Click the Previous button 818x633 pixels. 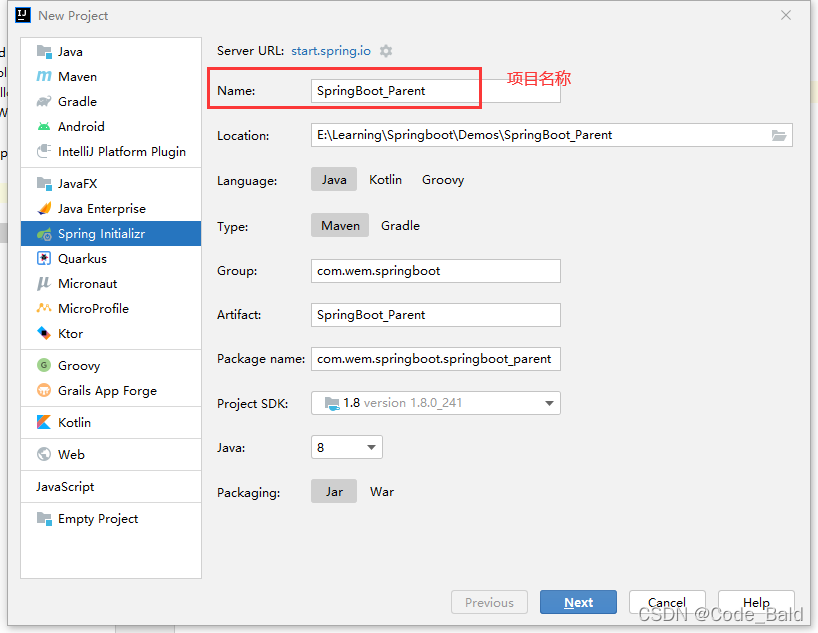click(489, 602)
